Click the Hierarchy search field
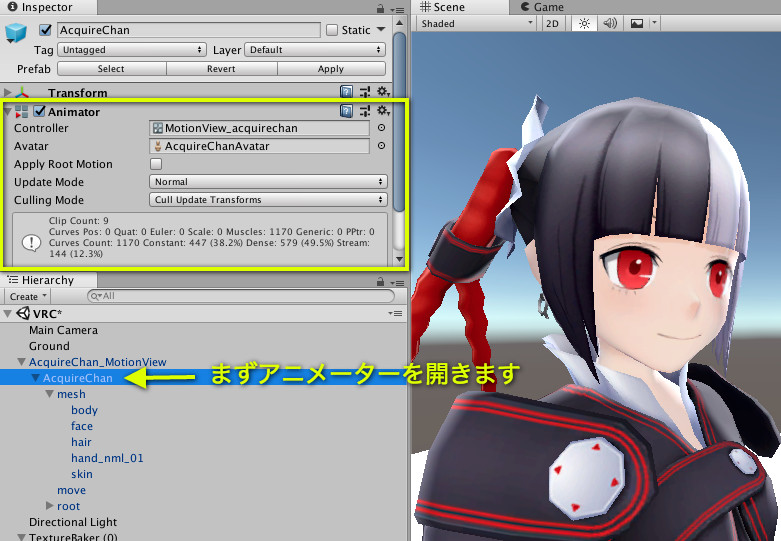 pyautogui.click(x=241, y=296)
